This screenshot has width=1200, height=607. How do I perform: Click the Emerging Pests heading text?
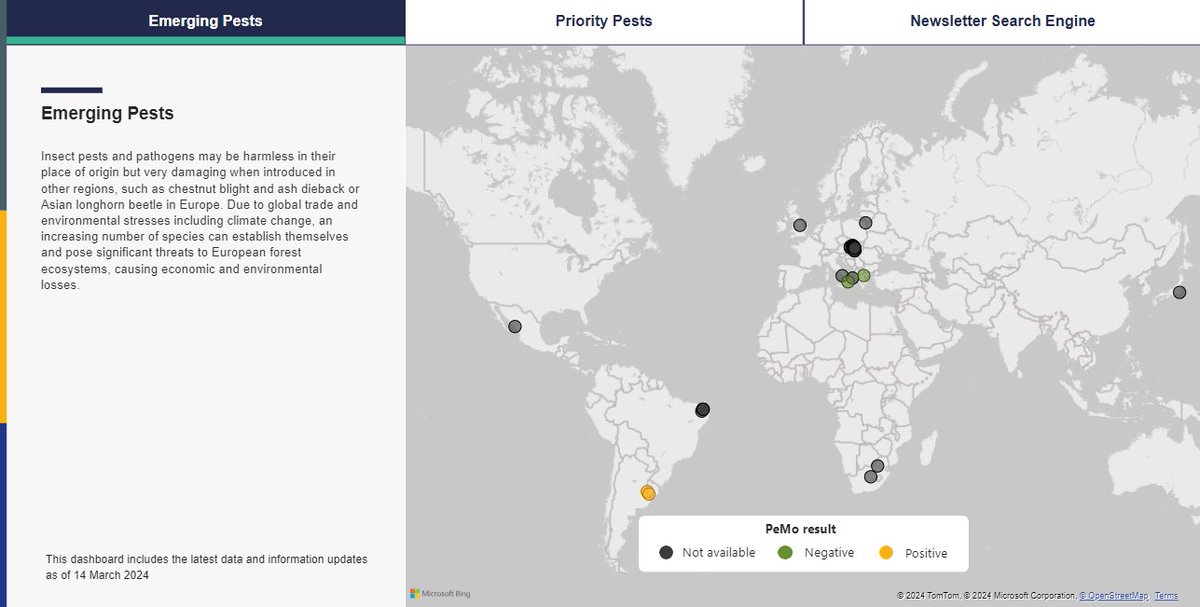pos(107,113)
